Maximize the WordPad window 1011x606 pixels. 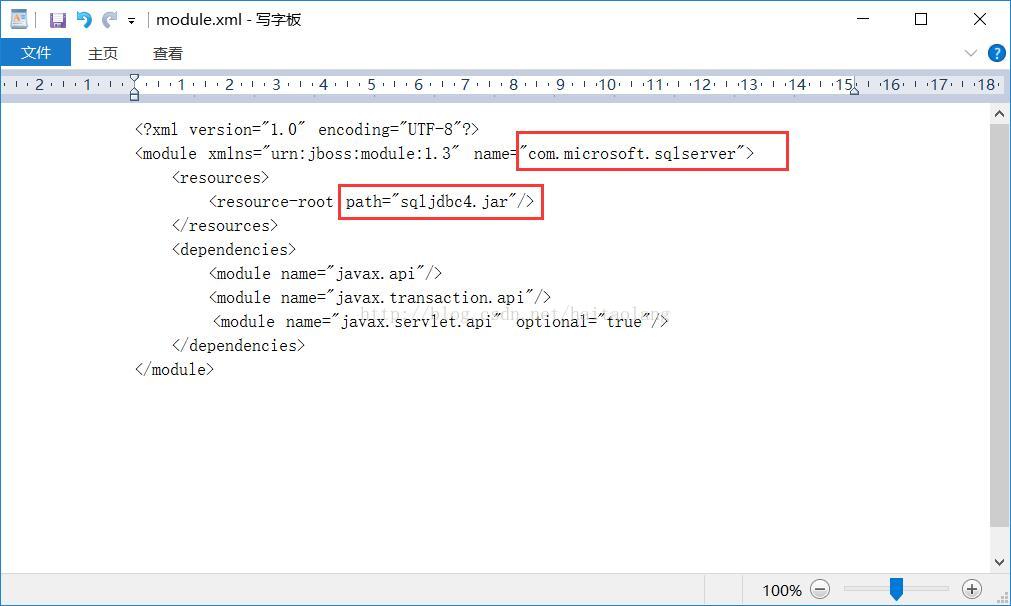pos(921,19)
